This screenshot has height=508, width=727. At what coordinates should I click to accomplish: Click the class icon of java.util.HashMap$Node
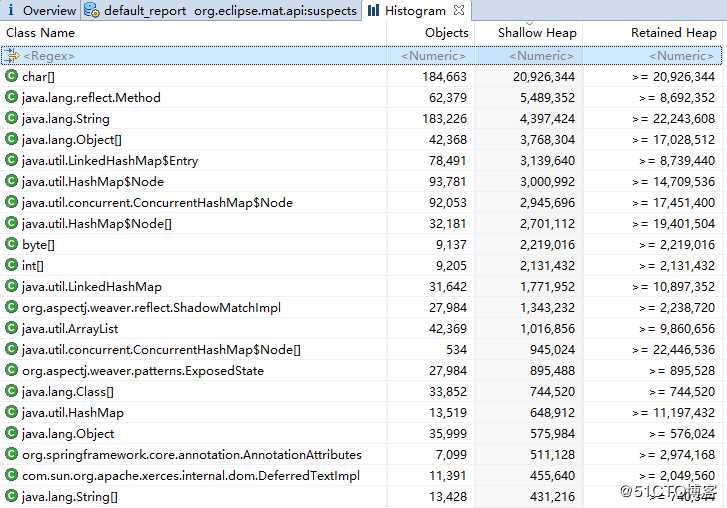[11, 181]
